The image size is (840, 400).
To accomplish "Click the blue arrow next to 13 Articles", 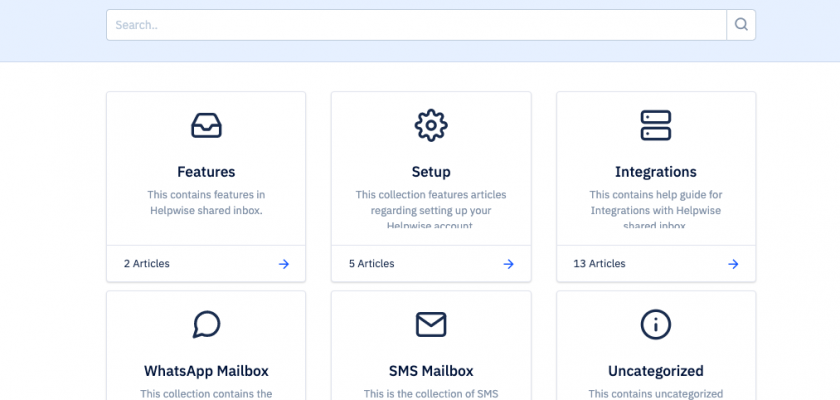I will click(733, 264).
